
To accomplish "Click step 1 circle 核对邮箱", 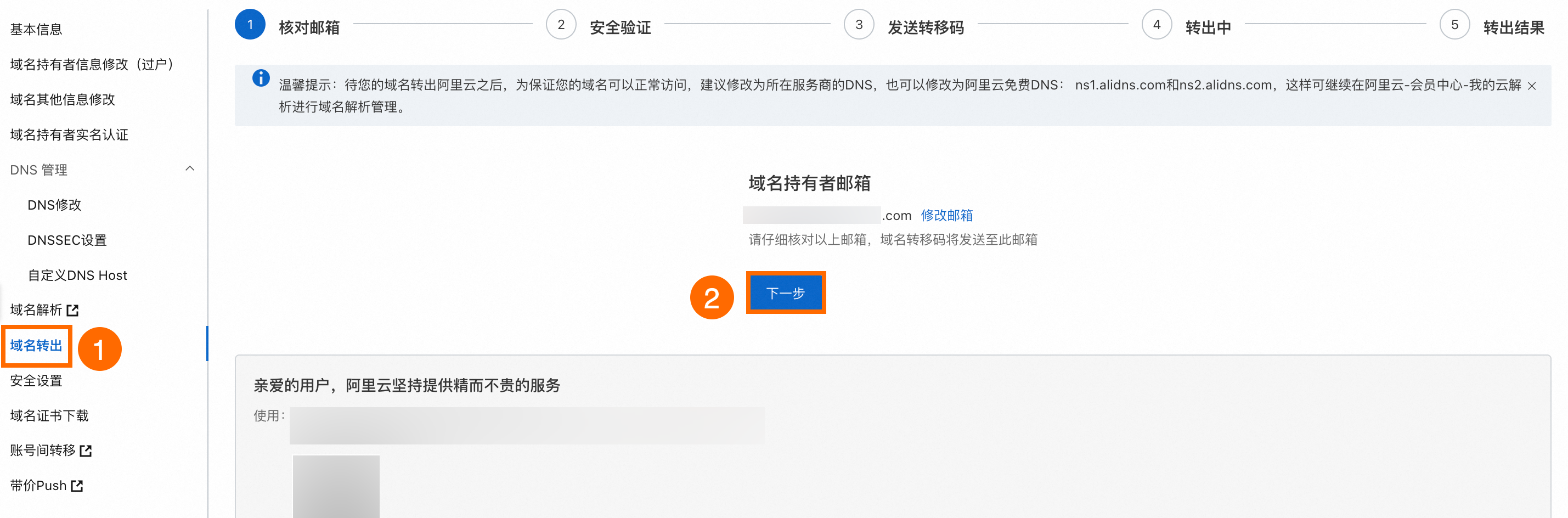I will pos(250,25).
